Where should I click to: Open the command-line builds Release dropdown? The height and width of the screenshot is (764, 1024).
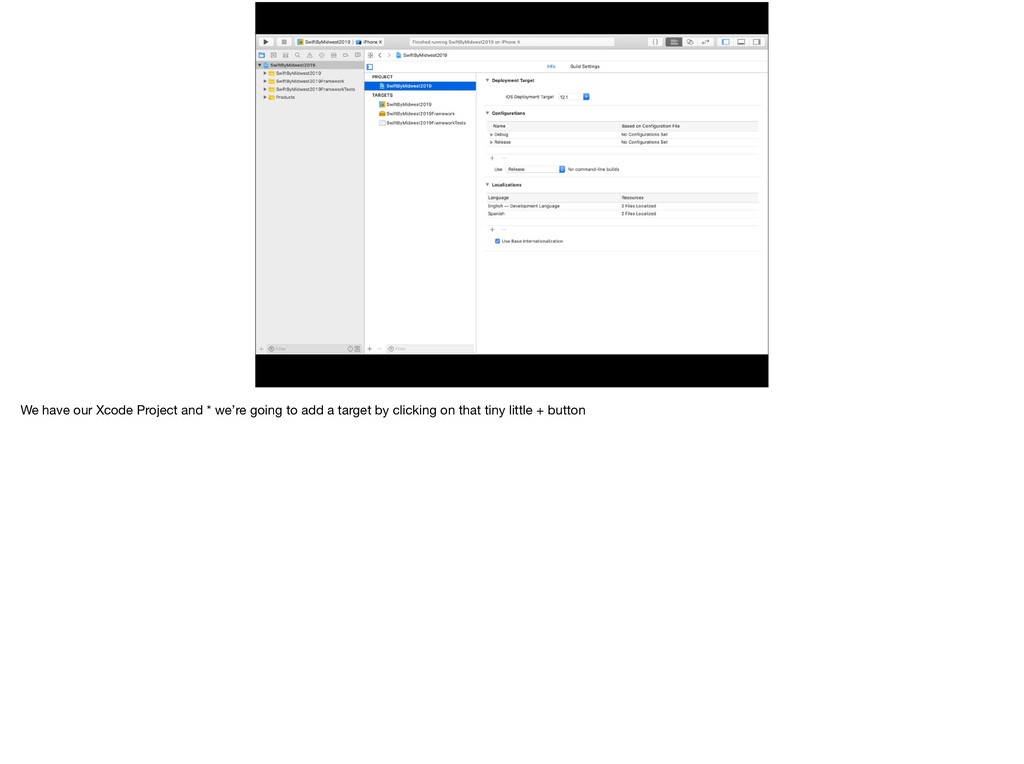click(x=536, y=169)
